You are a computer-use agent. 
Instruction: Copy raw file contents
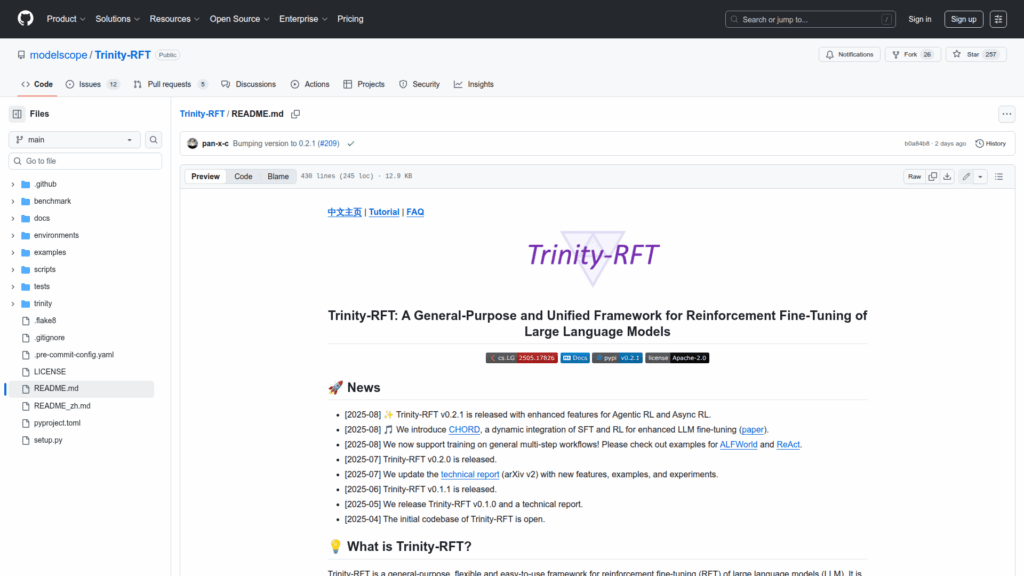coord(932,177)
